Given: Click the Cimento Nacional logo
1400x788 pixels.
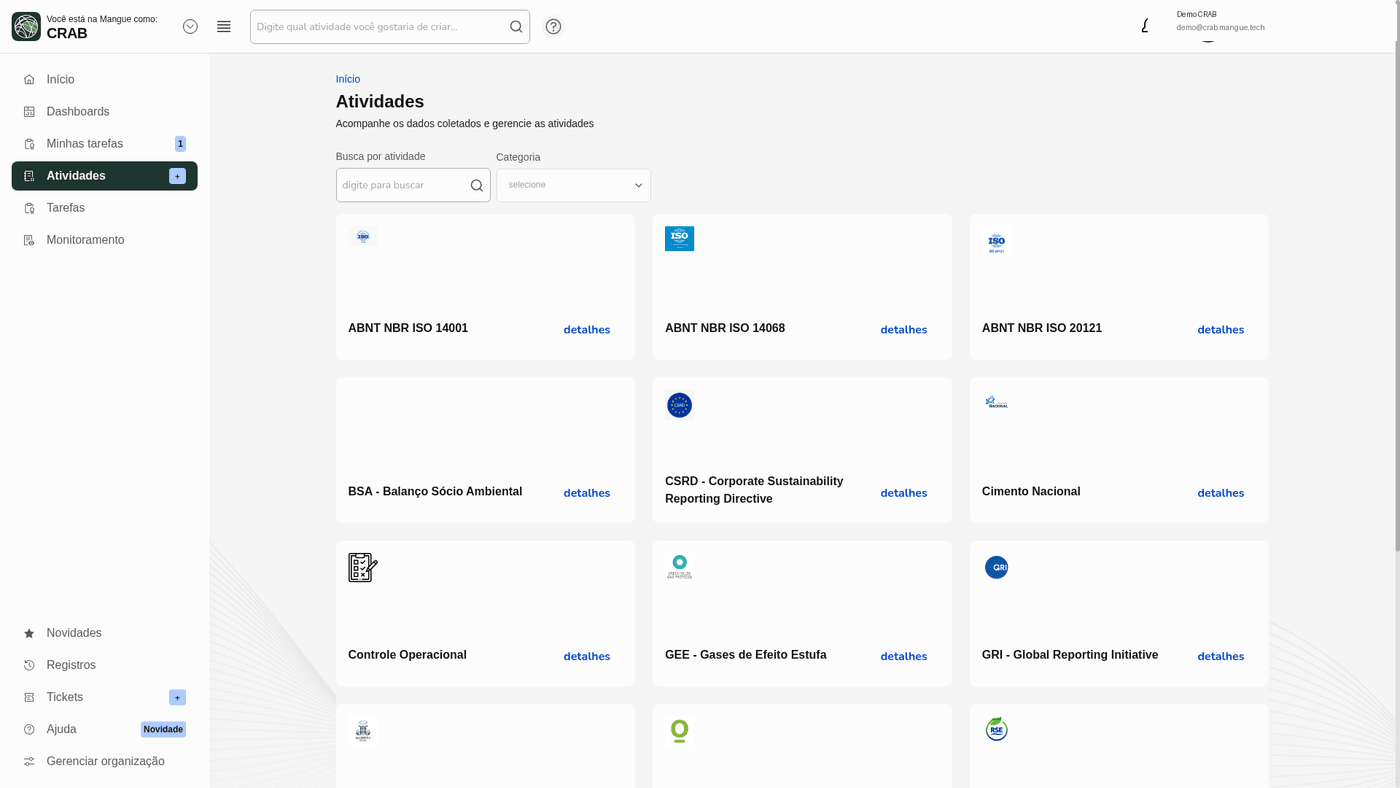Looking at the screenshot, I should [x=997, y=402].
